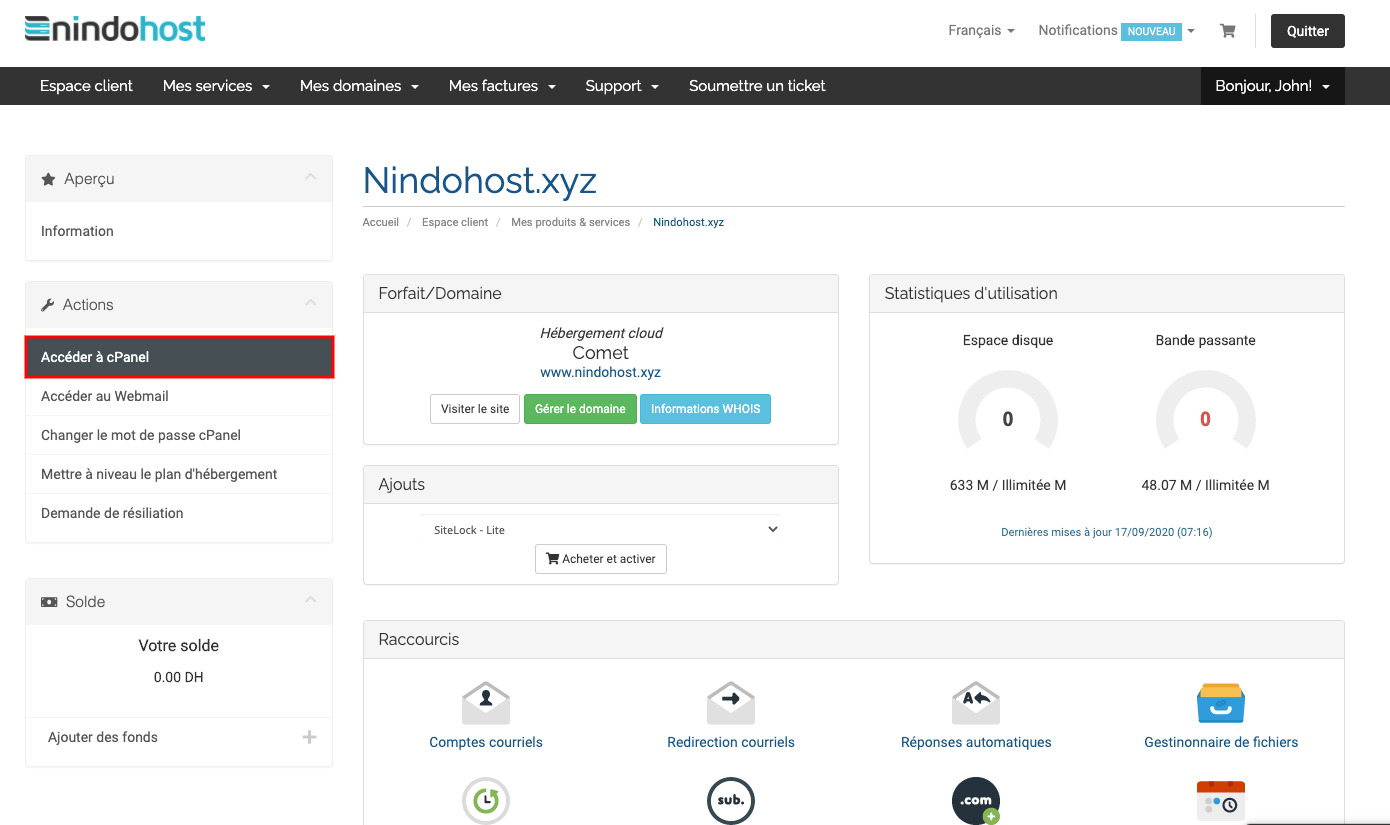Open the shopping cart icon
The height and width of the screenshot is (825, 1390).
pos(1227,31)
